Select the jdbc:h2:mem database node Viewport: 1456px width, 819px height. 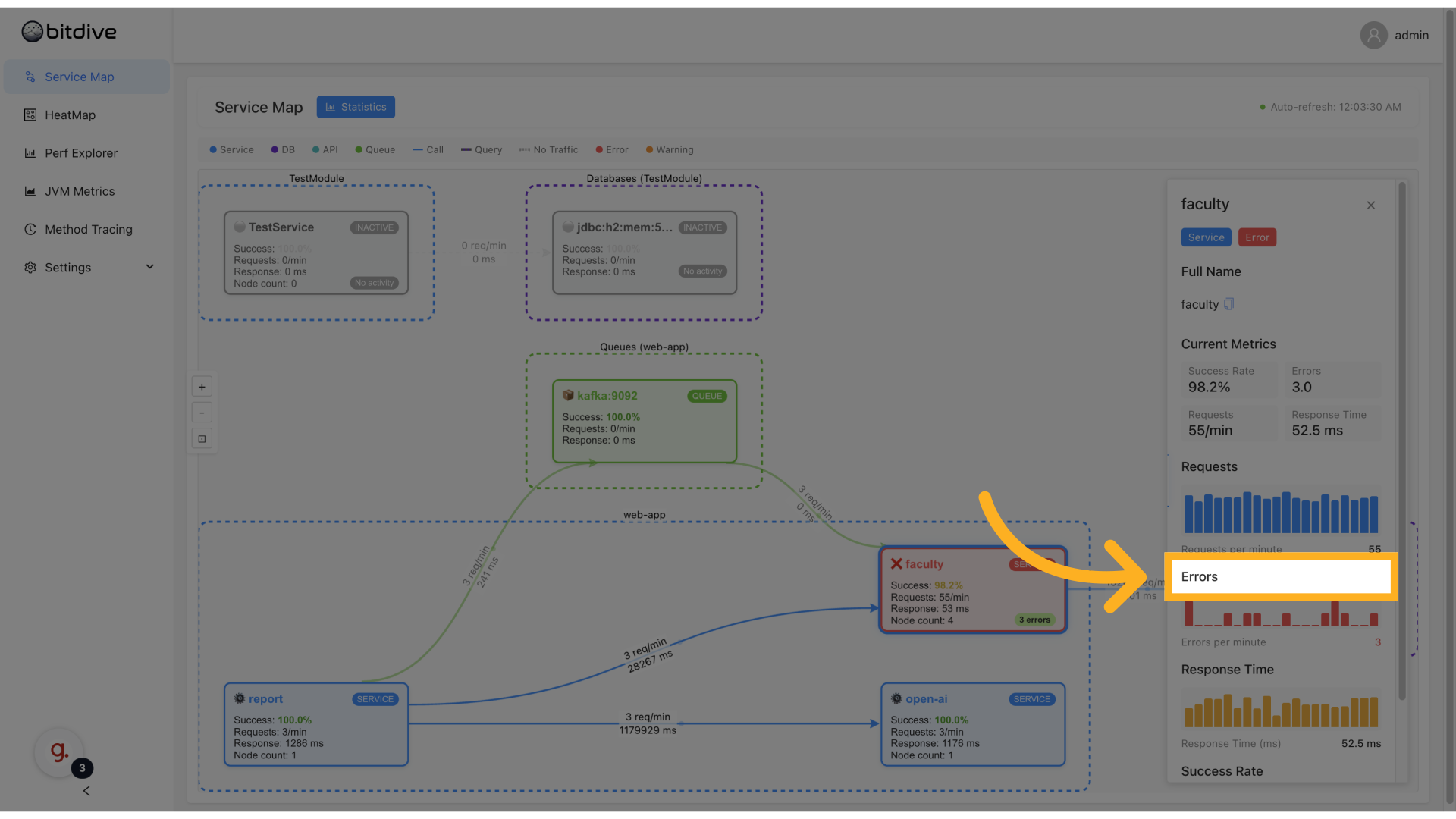tap(645, 253)
